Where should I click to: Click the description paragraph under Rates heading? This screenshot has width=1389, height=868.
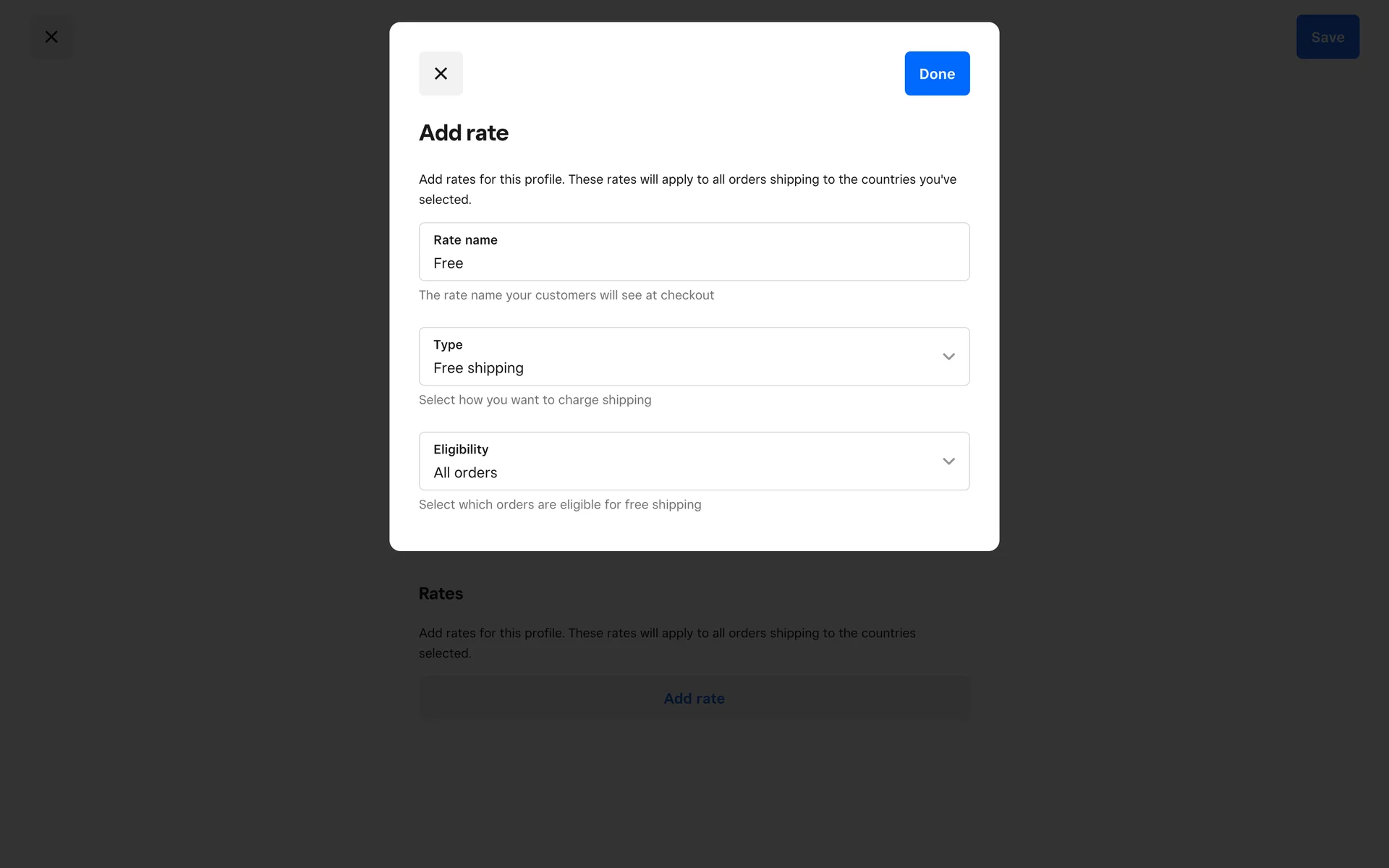[666, 642]
